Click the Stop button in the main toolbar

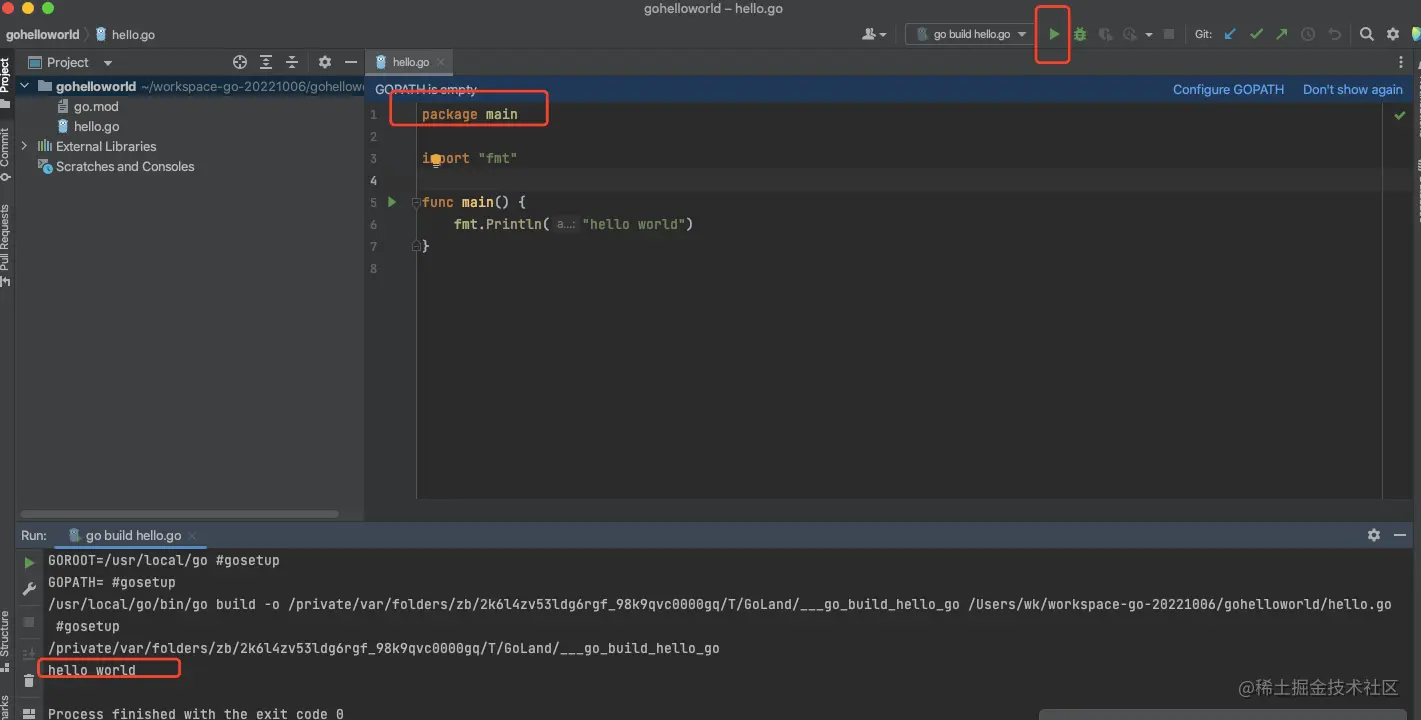coord(1169,34)
